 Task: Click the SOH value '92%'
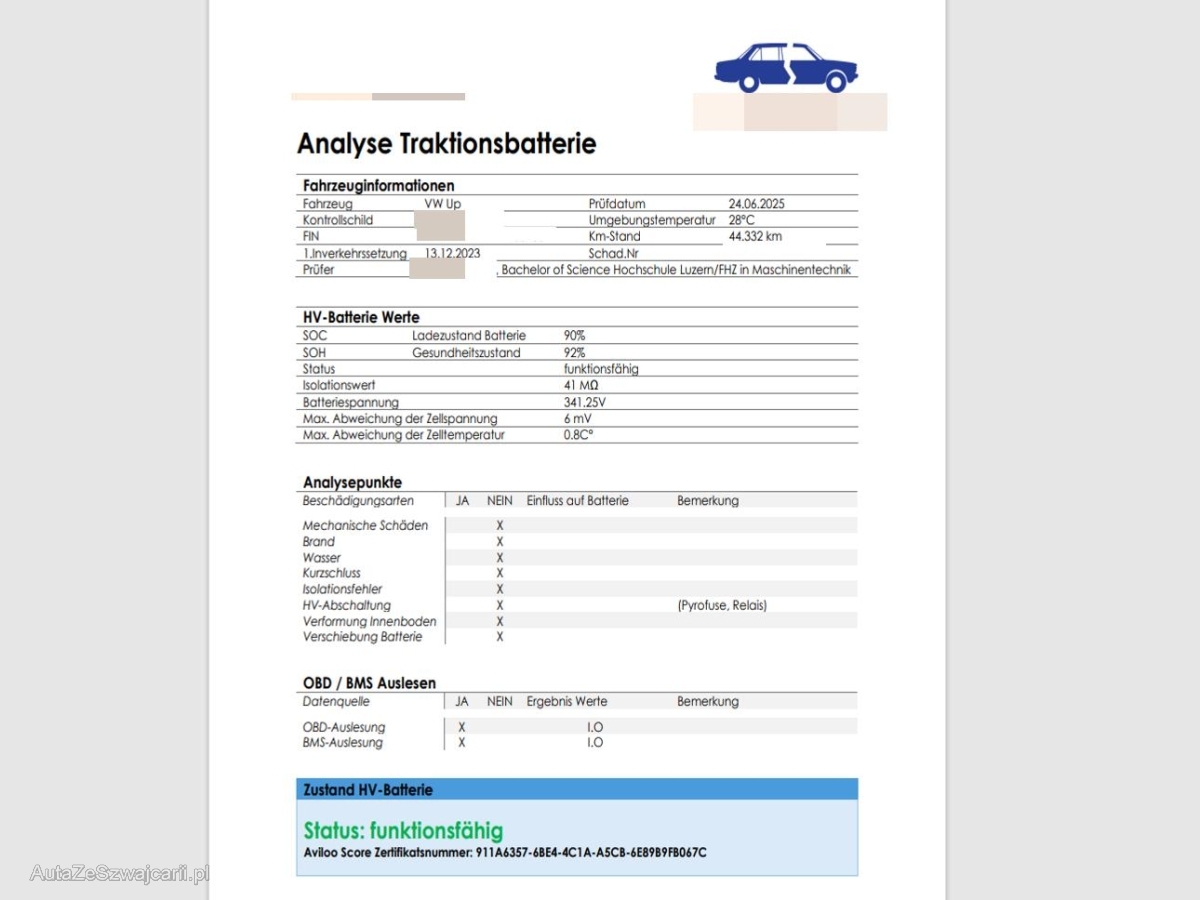coord(575,353)
